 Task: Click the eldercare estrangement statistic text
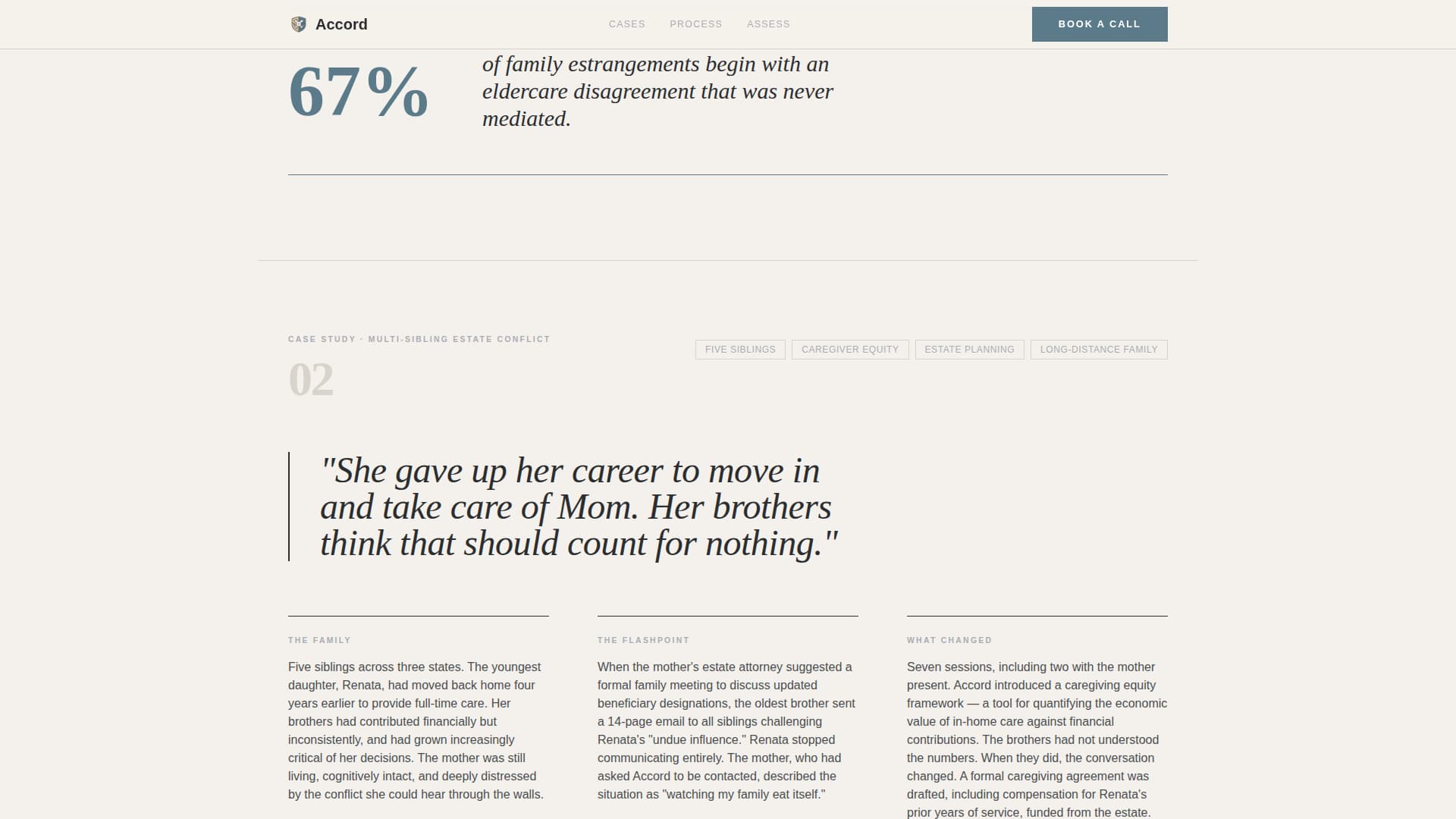[x=657, y=92]
